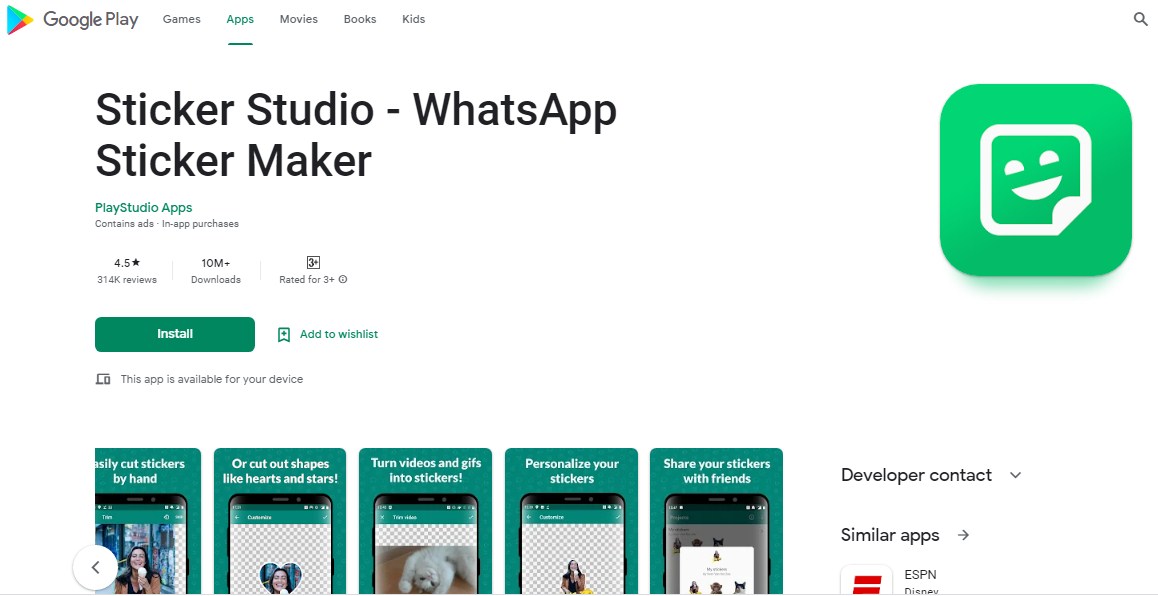
Task: Click the 3+ content rating badge
Action: 313,262
